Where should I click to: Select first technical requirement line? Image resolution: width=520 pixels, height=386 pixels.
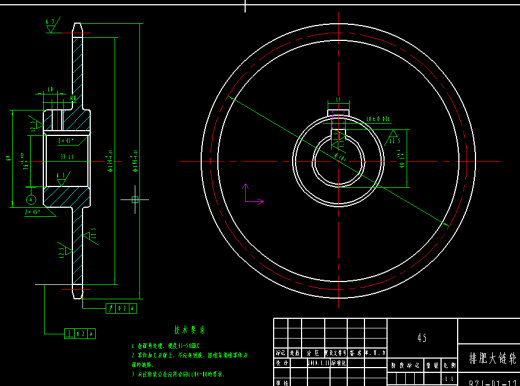(x=166, y=346)
